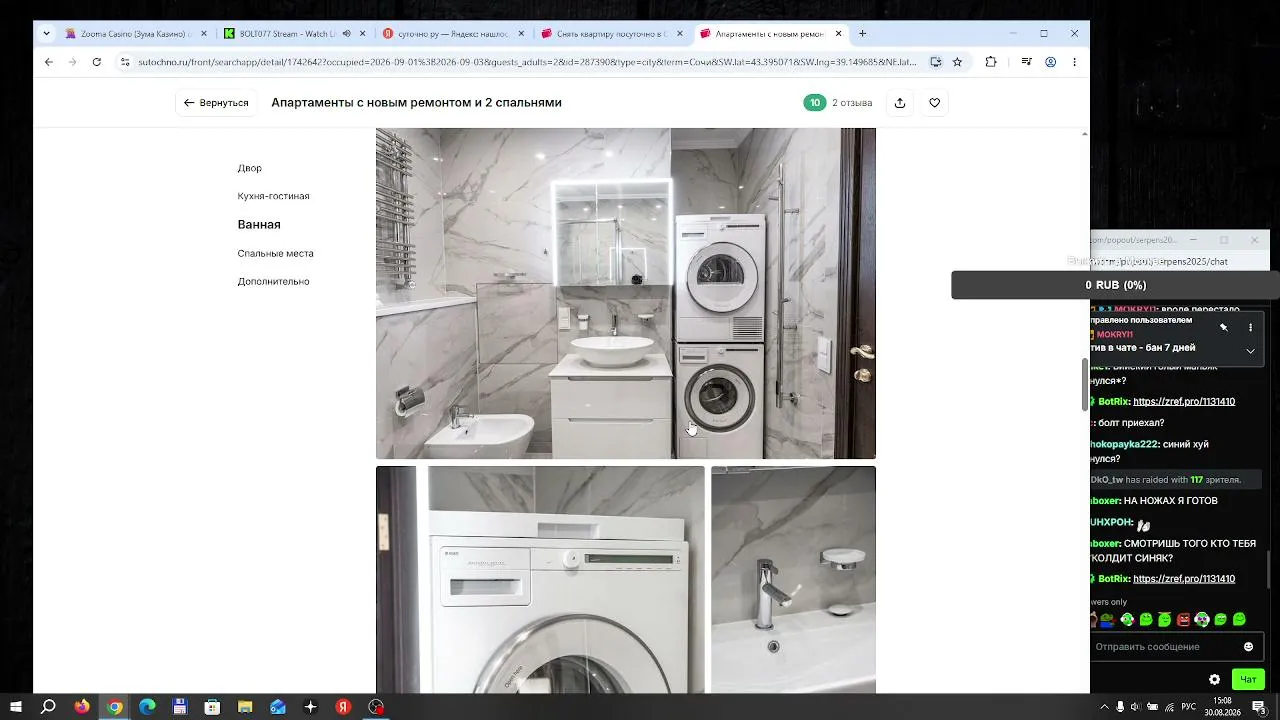1280x720 pixels.
Task: Click the green rating badge 10
Action: pos(815,103)
